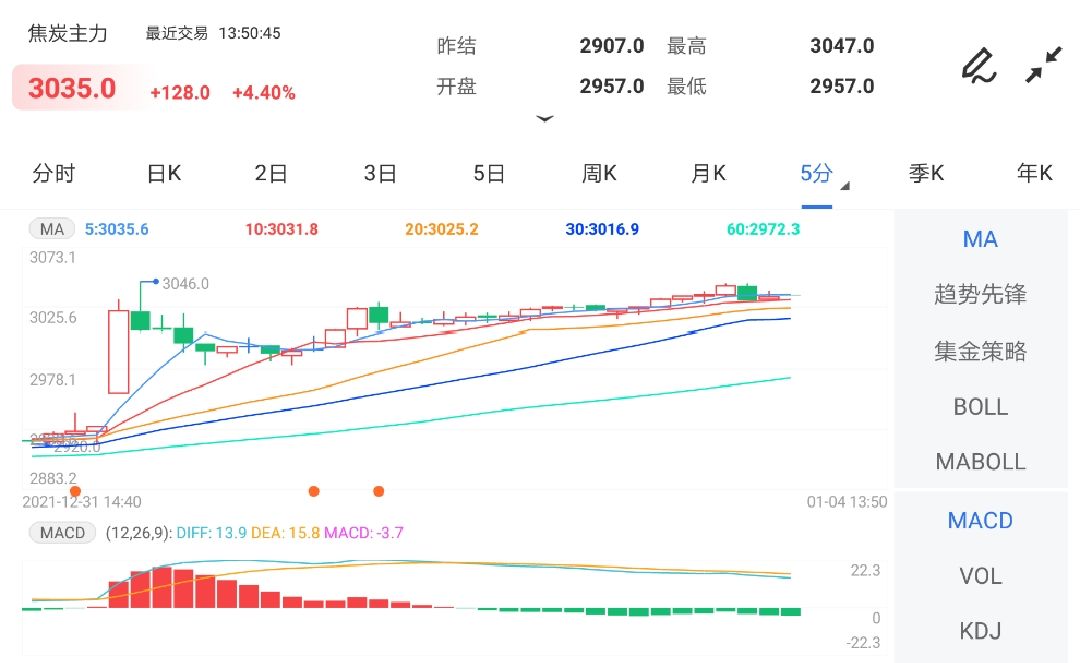
Task: Click the 60:2972.3 MA60 value
Action: point(763,229)
